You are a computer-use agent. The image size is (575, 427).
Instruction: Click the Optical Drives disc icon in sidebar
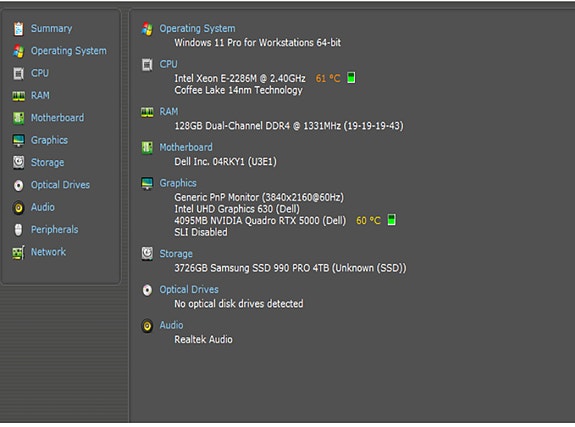click(18, 185)
